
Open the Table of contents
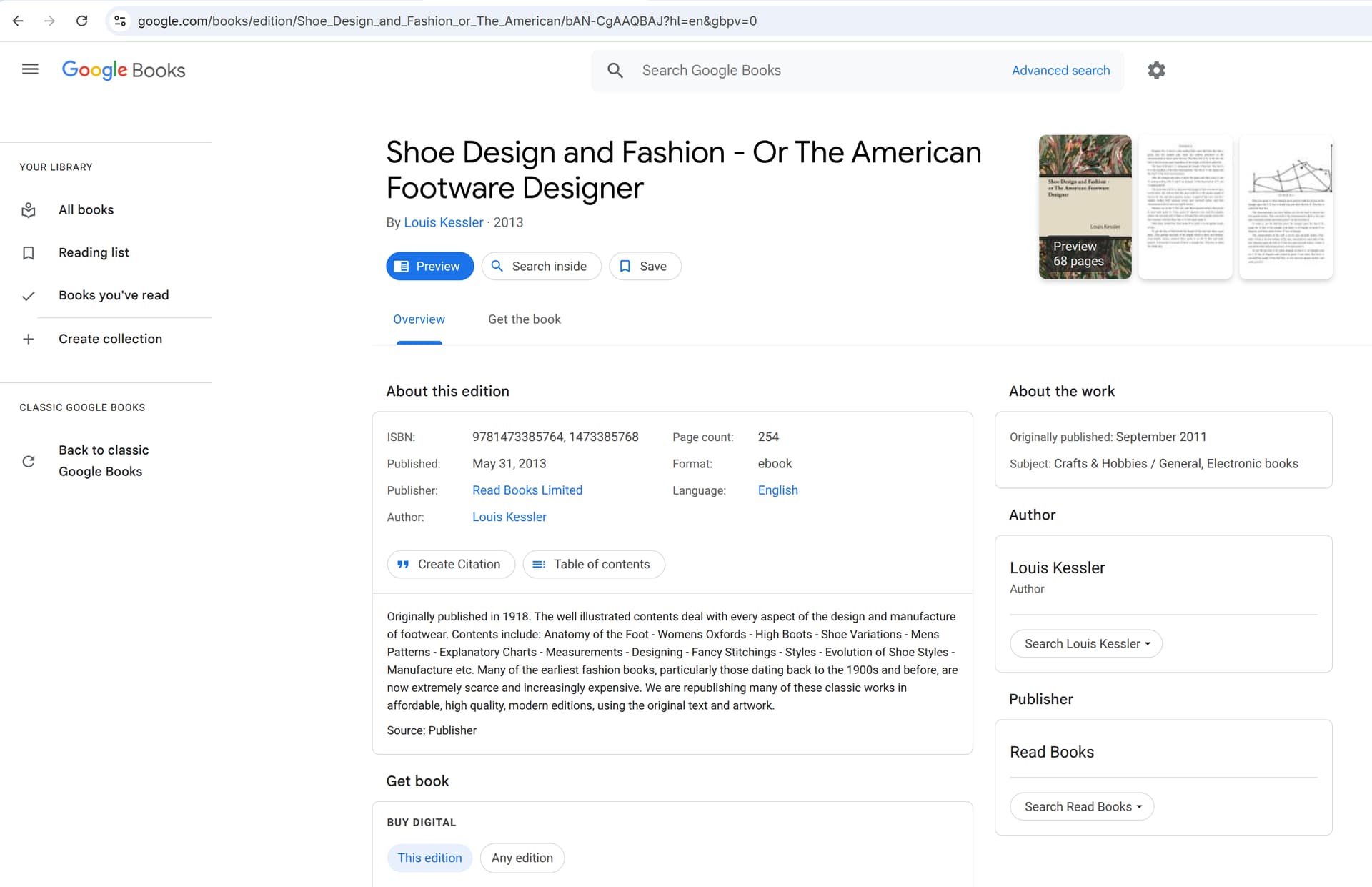coord(593,564)
